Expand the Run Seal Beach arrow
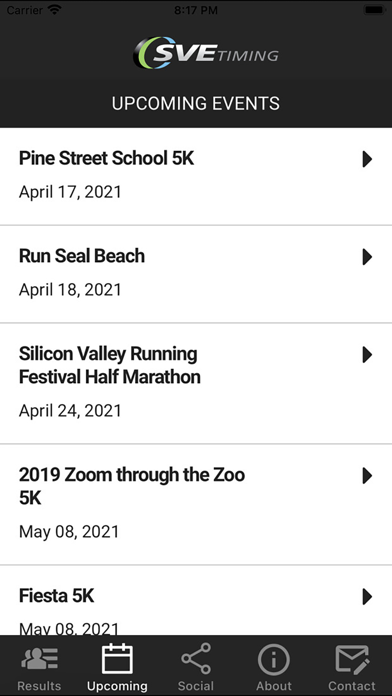The image size is (392, 696). 367,257
